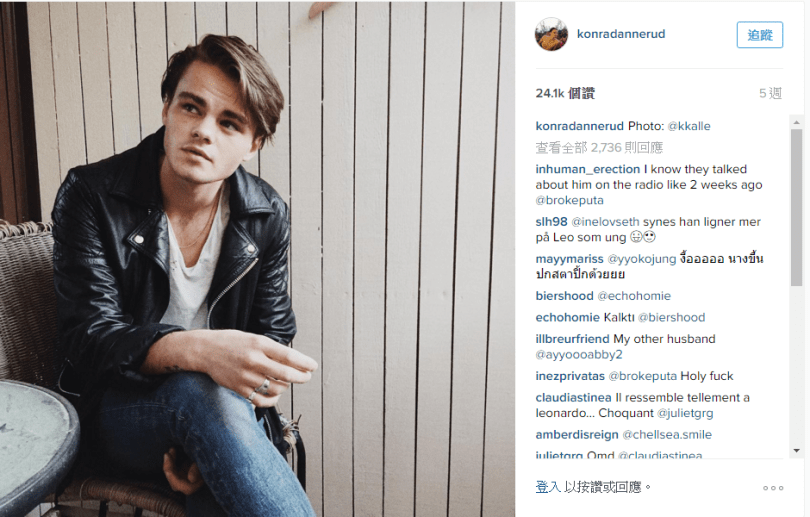Open illbreurfriend commenter profile

click(572, 339)
